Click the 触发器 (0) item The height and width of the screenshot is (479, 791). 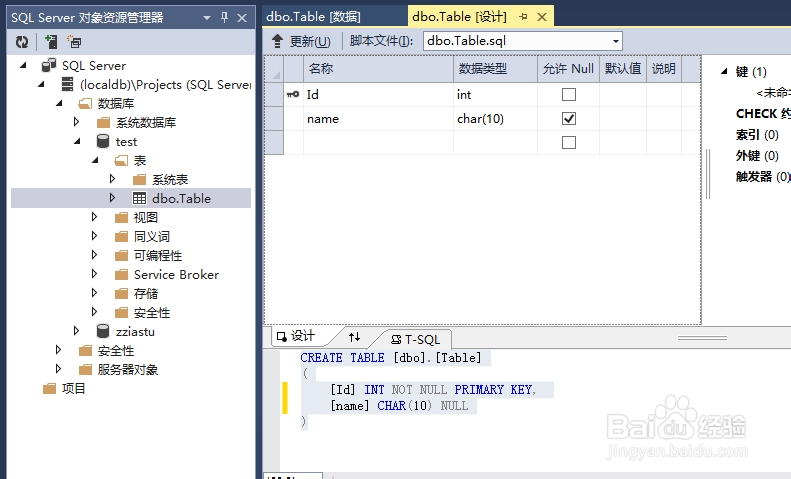(763, 176)
